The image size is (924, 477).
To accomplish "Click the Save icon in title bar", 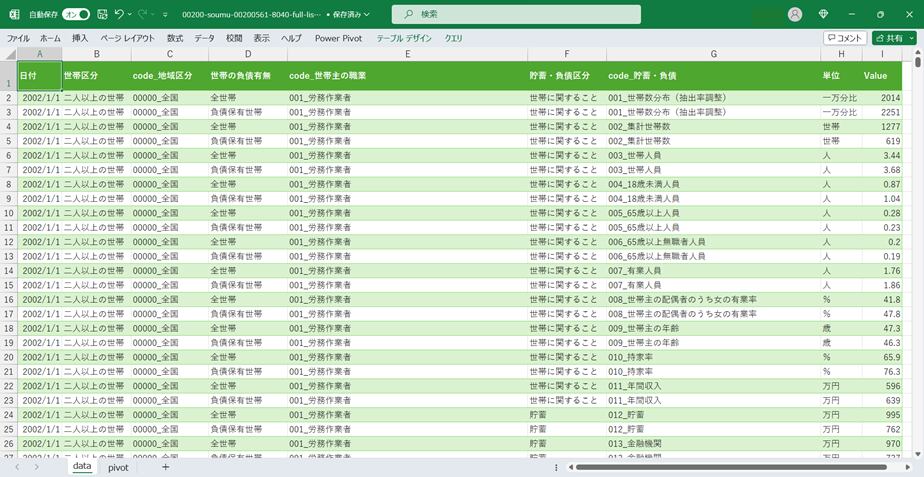I will point(102,15).
